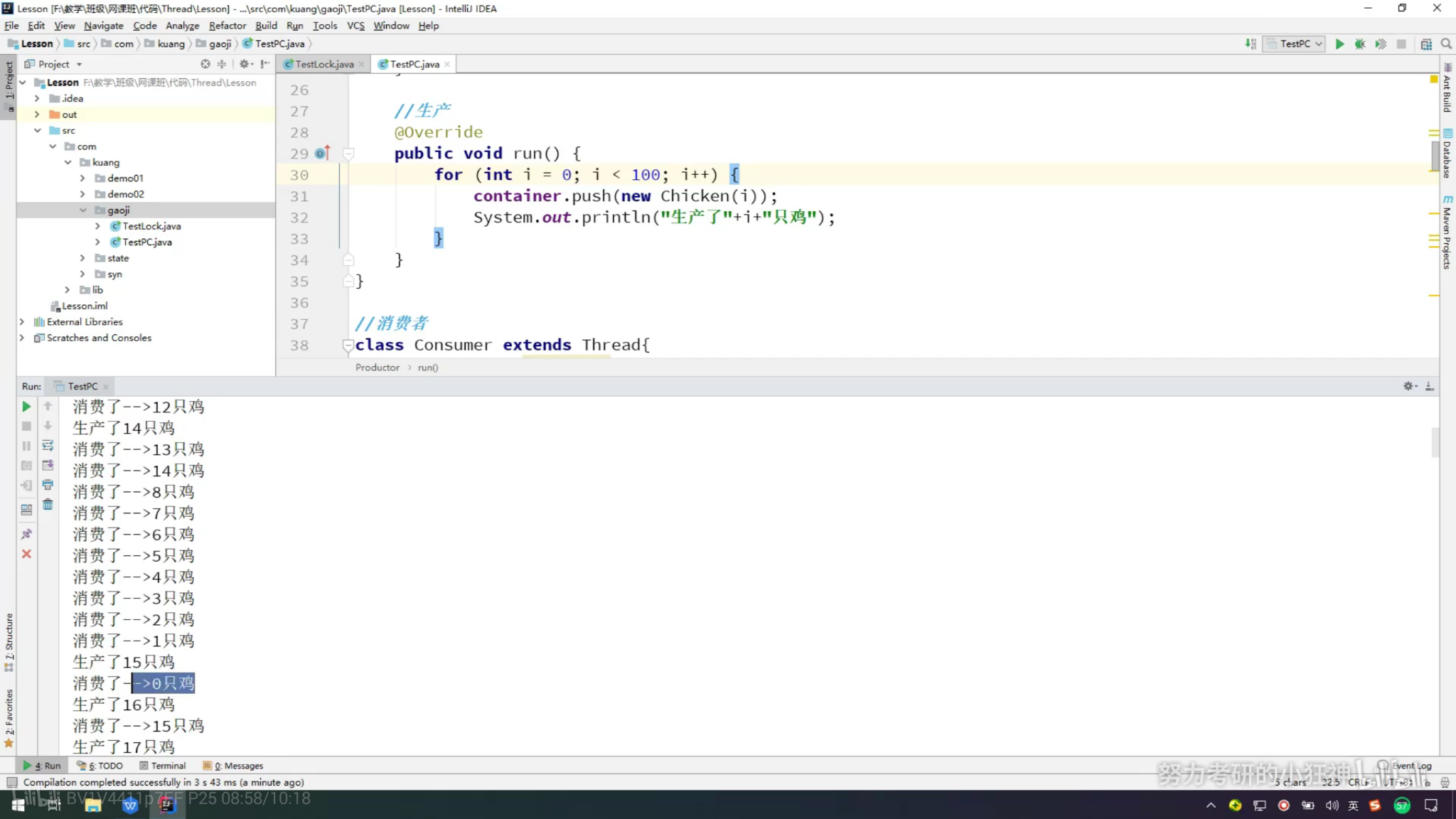Screen dimensions: 1456x819
Task: Open the notification center on taskbar
Action: (1431, 805)
